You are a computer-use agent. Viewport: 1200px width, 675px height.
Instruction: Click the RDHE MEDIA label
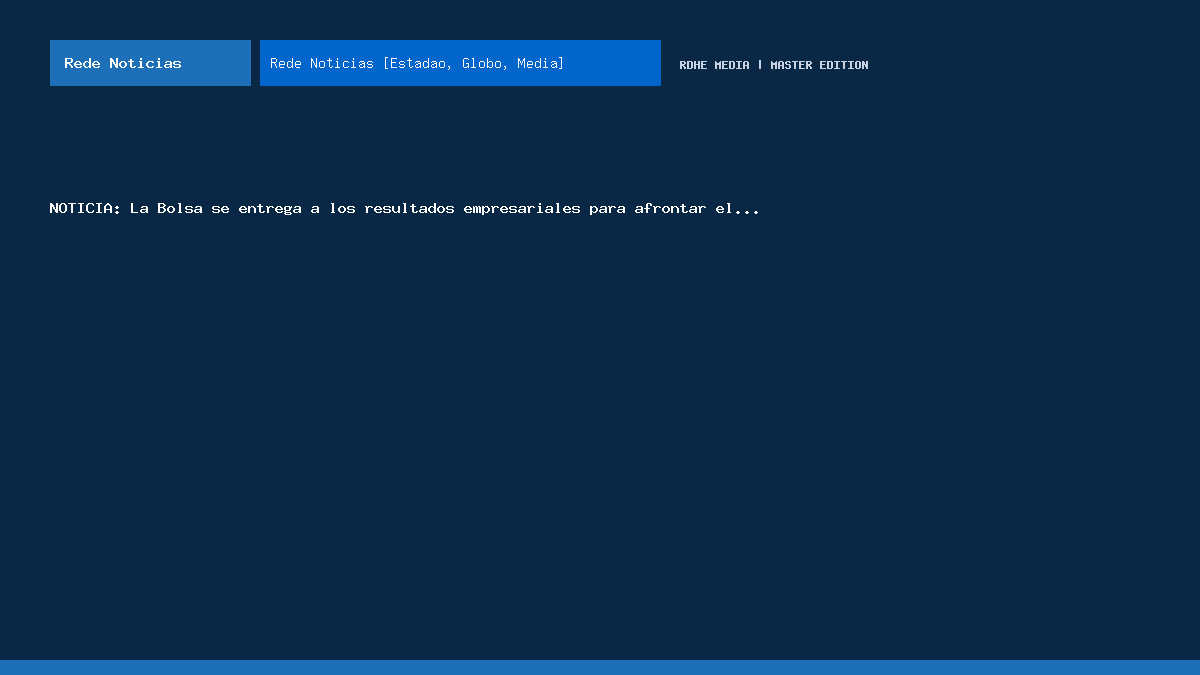click(714, 65)
